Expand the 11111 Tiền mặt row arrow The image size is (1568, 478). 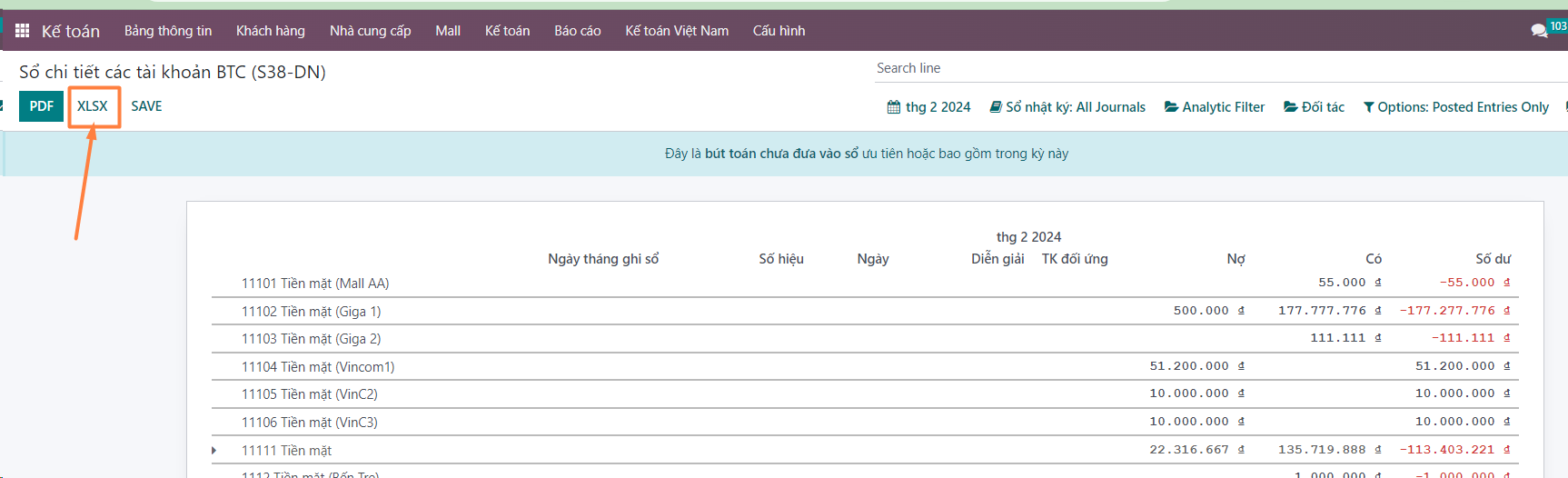[214, 451]
